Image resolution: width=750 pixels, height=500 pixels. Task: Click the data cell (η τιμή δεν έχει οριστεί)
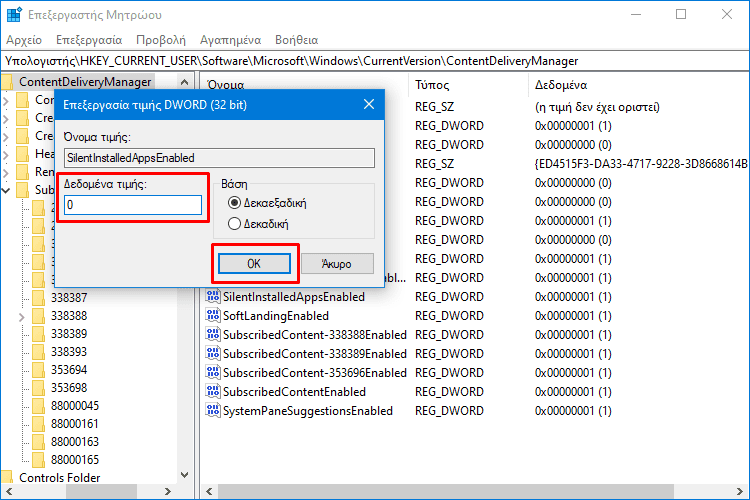point(597,107)
